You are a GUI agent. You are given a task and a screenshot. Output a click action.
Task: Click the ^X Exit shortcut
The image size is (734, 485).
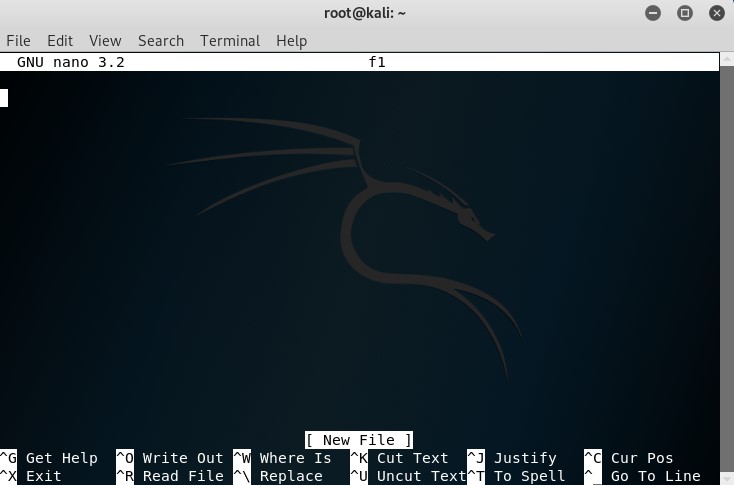(x=31, y=476)
